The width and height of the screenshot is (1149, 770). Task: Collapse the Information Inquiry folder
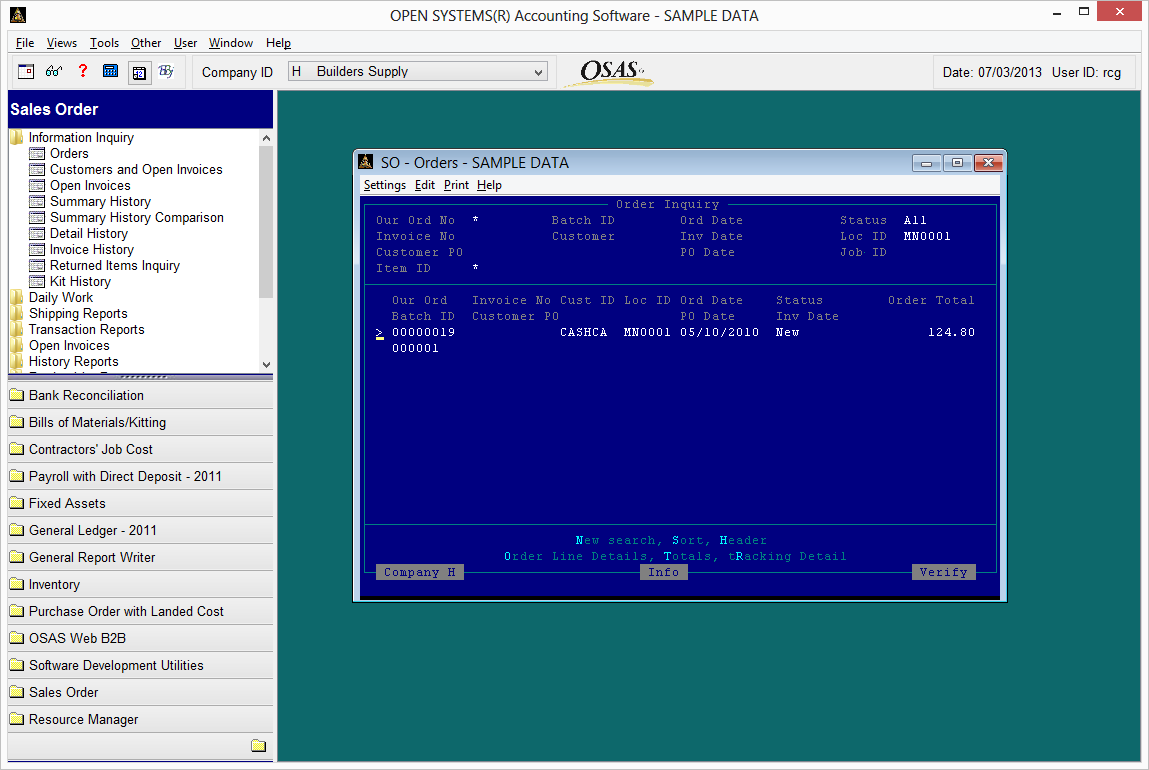[x=71, y=137]
